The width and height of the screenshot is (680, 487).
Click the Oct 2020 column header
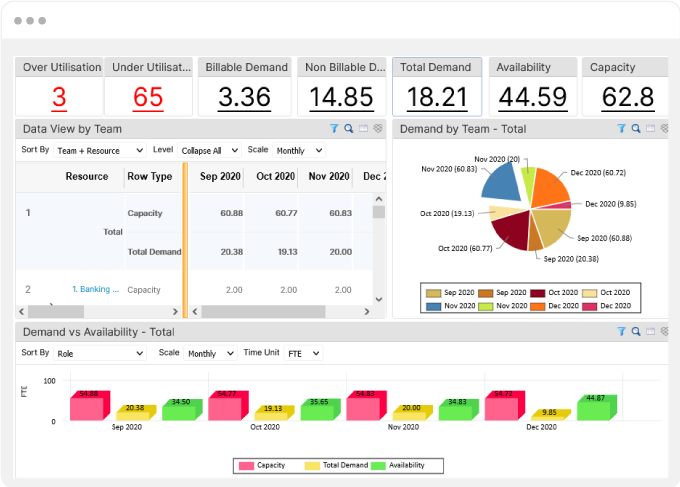click(x=275, y=176)
